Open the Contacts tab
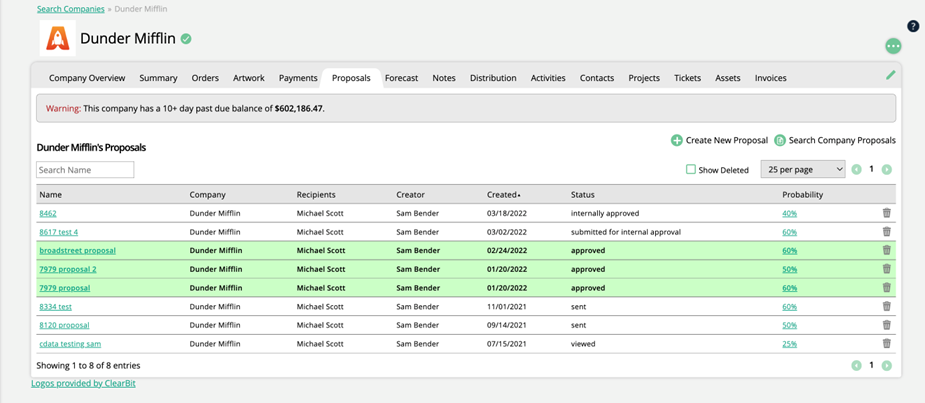The width and height of the screenshot is (925, 403). click(x=597, y=78)
